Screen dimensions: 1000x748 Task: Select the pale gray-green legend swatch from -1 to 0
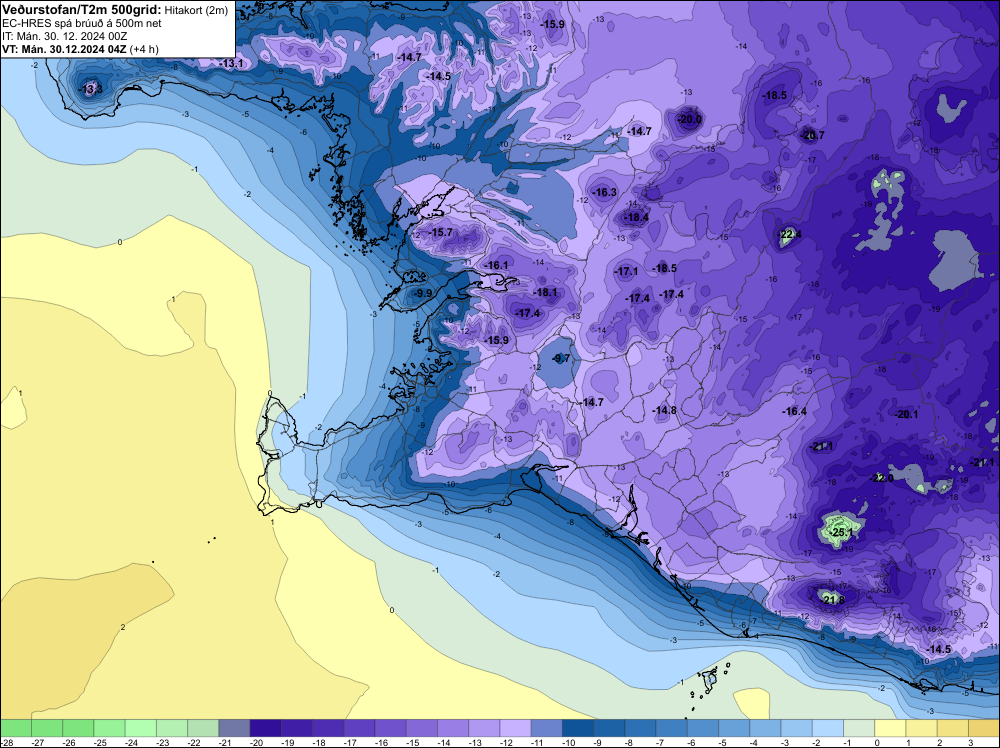click(x=859, y=728)
